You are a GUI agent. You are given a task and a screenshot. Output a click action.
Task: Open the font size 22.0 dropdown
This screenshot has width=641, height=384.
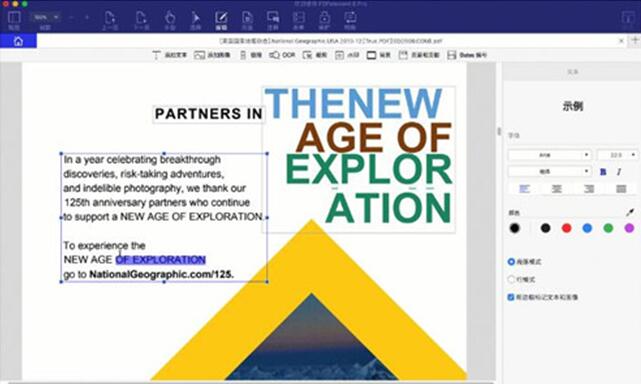(617, 155)
